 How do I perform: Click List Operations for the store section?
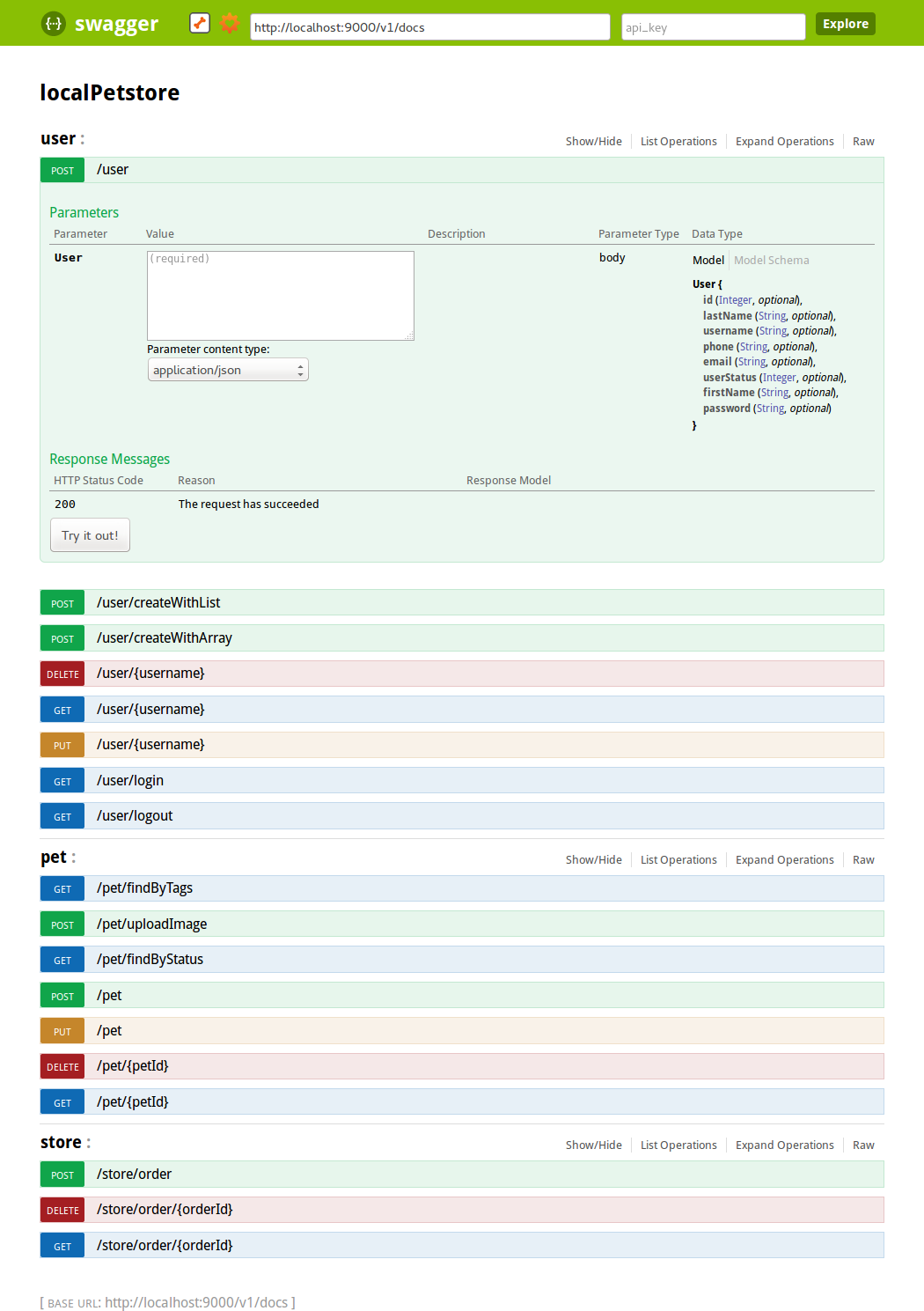coord(678,1145)
